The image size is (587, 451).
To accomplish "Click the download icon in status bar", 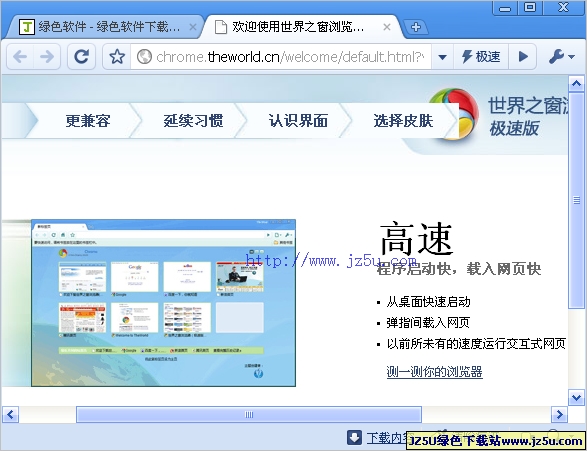I will coord(354,438).
